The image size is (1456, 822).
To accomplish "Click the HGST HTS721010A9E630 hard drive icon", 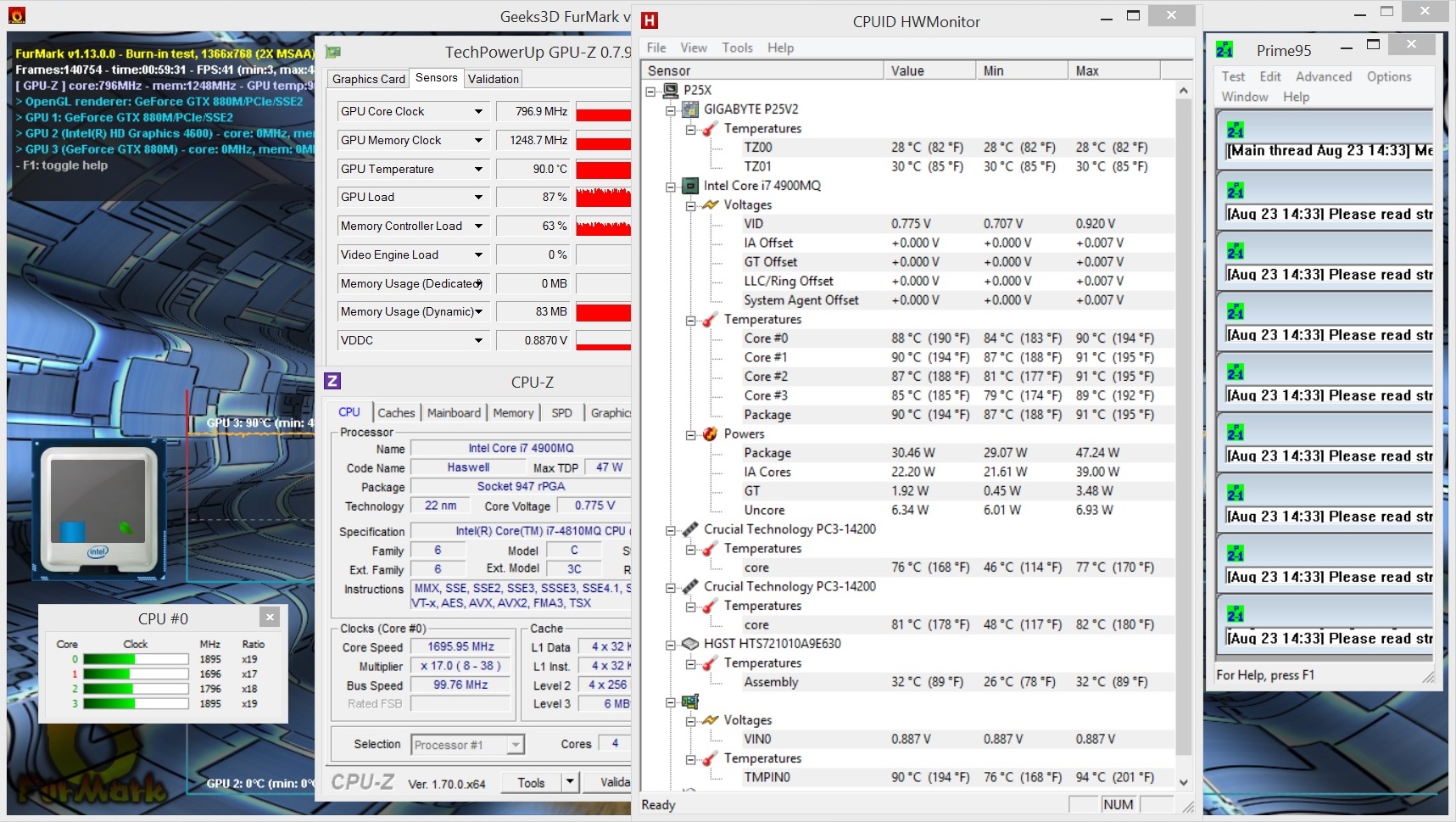I will click(690, 644).
